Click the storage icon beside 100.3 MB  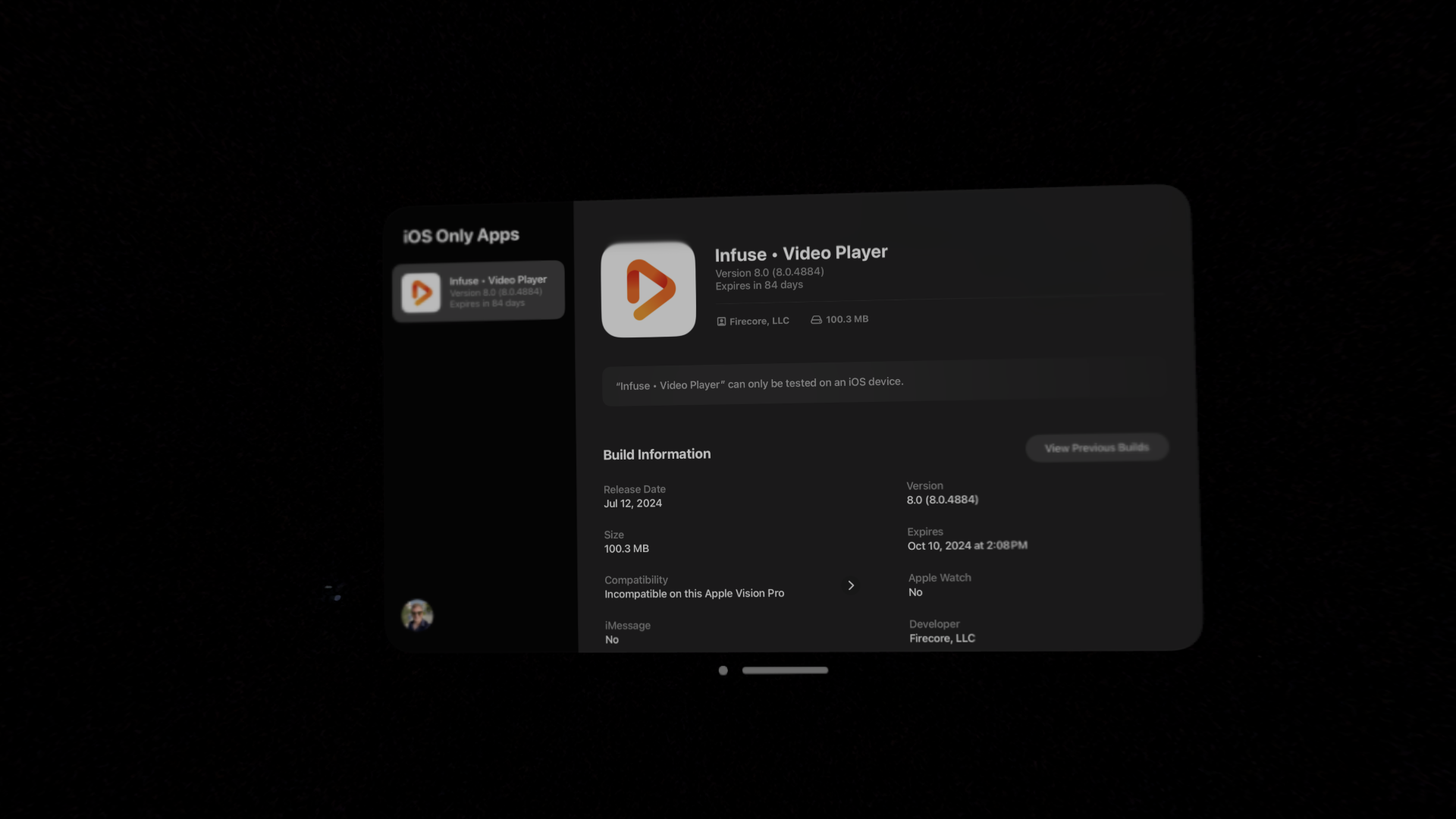click(816, 320)
